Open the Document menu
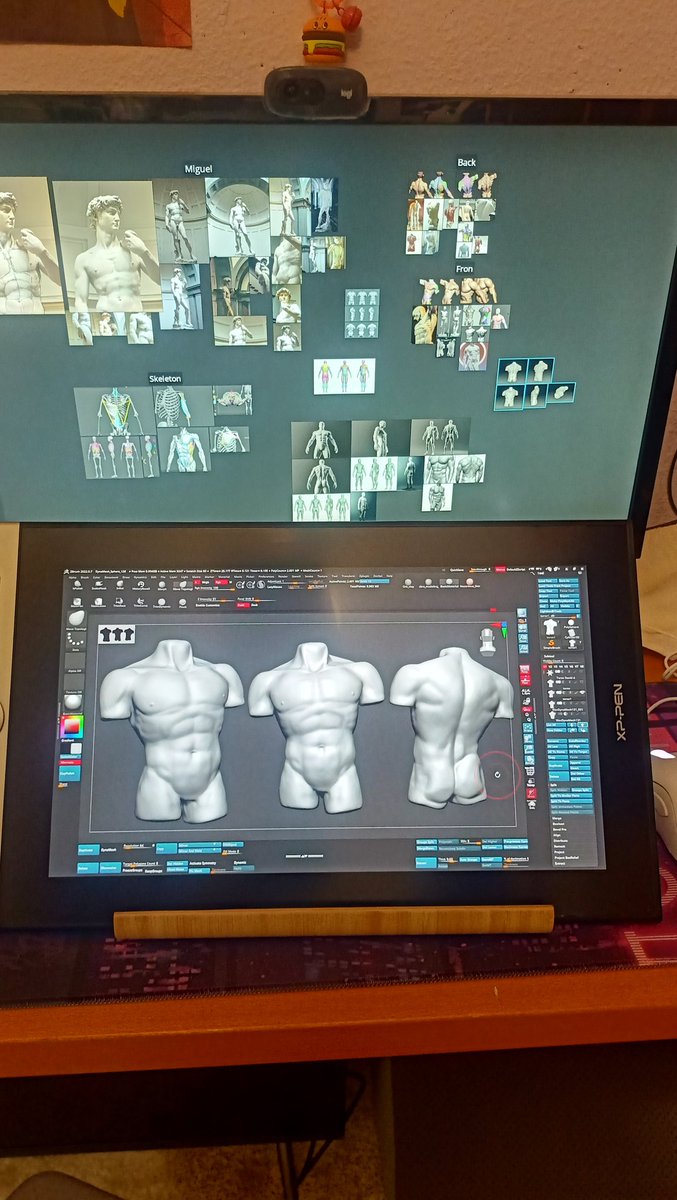Image resolution: width=677 pixels, height=1200 pixels. coord(111,577)
